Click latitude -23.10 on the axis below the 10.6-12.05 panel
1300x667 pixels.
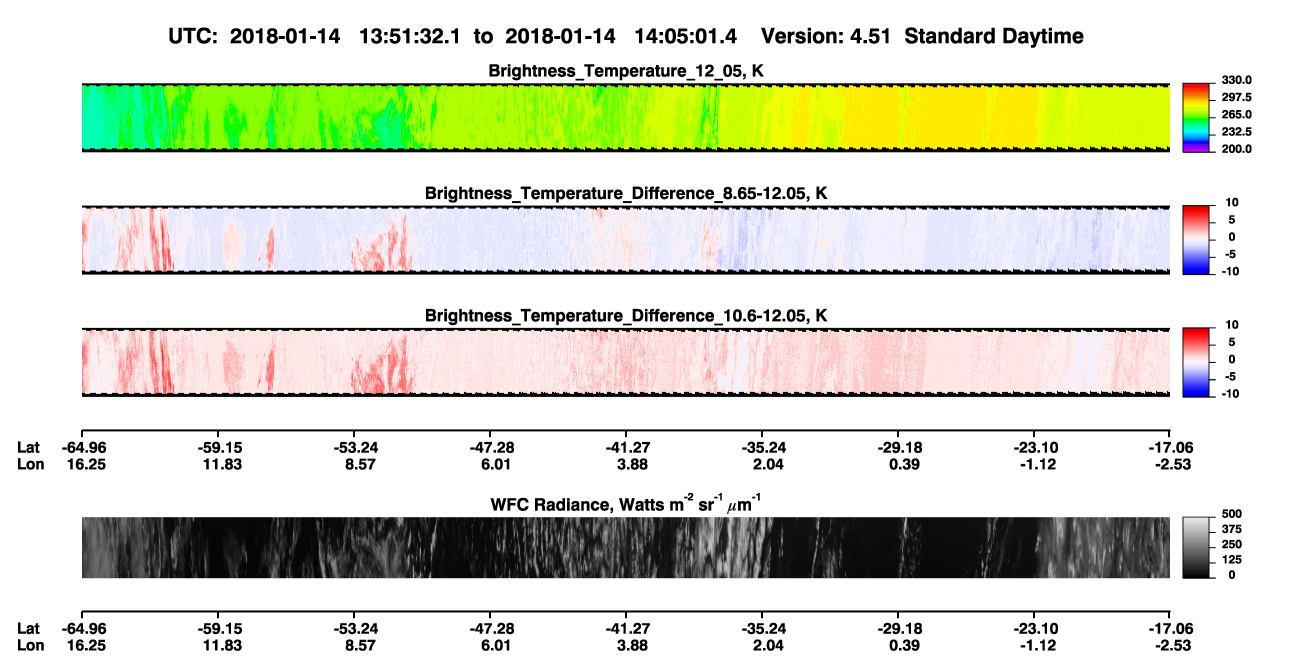1034,447
